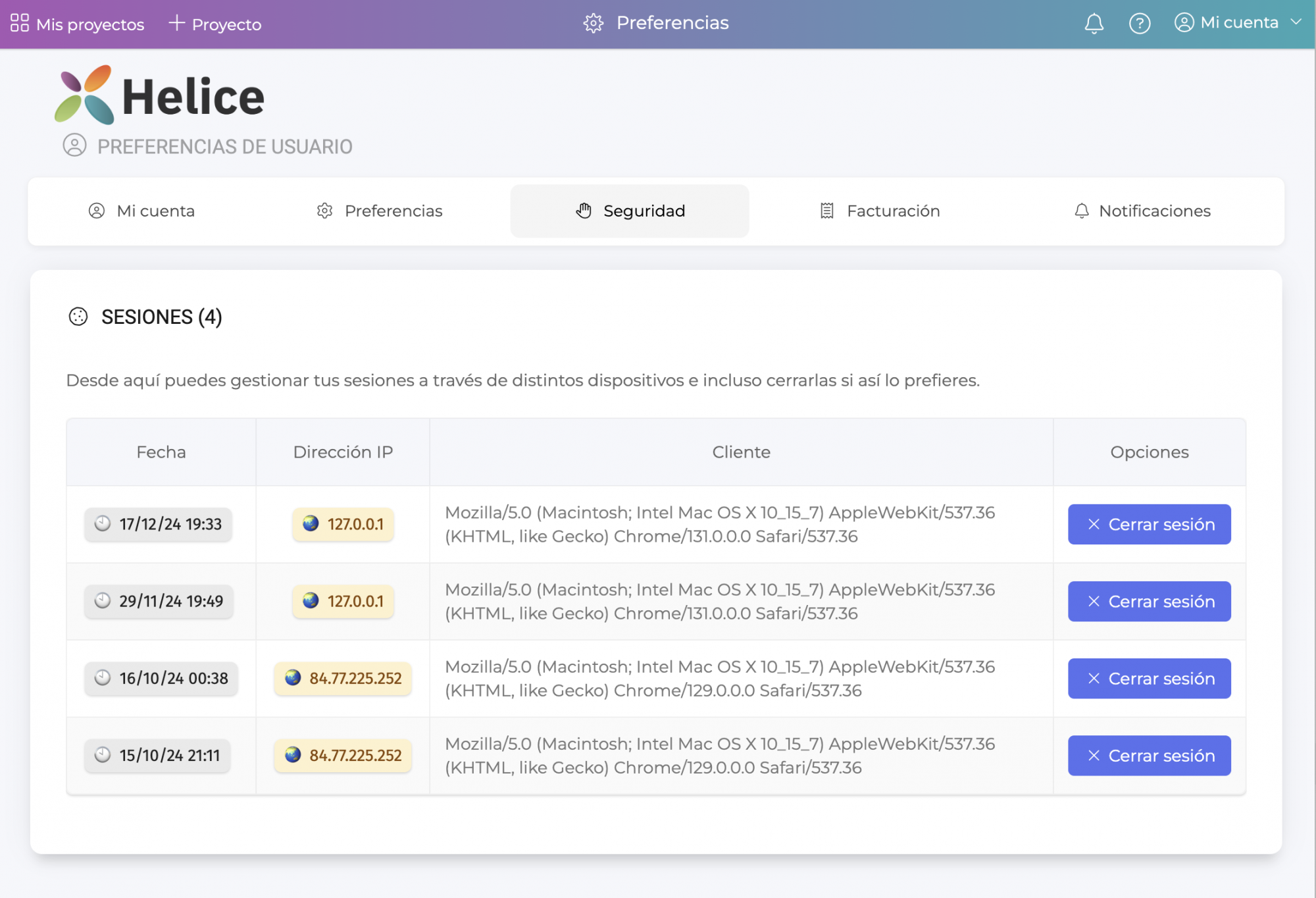This screenshot has width=1316, height=898.
Task: Click the PREFERENCIAS DE USUARIO heading
Action: (x=225, y=146)
